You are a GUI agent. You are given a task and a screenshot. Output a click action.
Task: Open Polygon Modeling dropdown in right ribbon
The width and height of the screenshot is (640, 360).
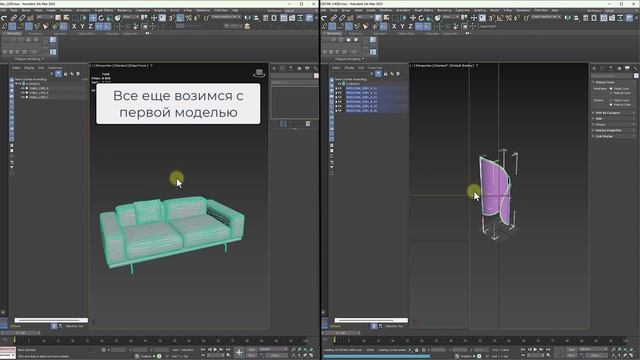point(349,59)
